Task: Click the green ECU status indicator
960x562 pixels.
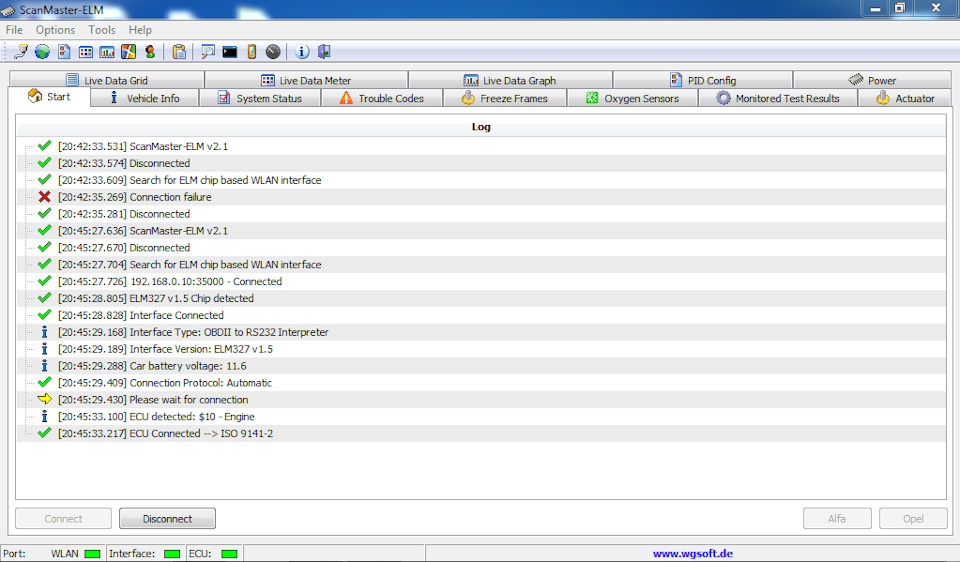Action: click(x=229, y=553)
